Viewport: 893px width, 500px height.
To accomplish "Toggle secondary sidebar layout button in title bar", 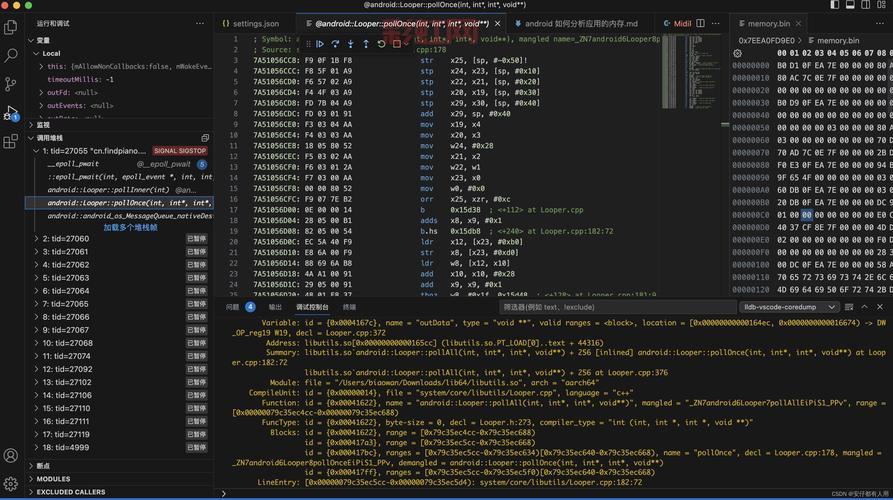I will pyautogui.click(x=866, y=5).
